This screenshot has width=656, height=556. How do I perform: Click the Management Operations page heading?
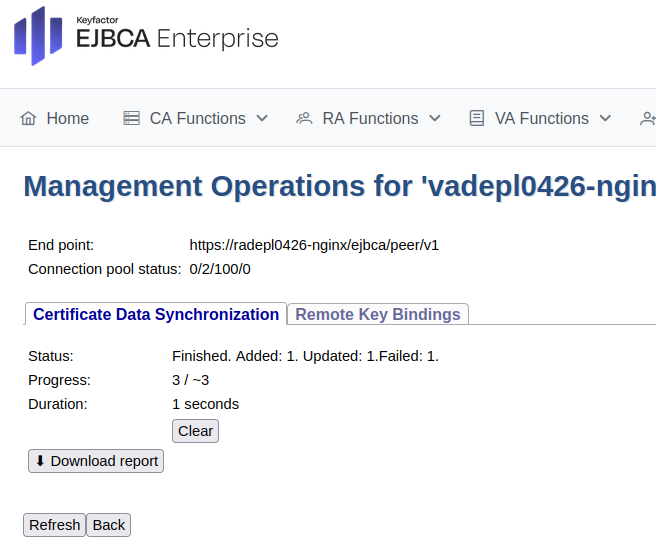[x=340, y=186]
